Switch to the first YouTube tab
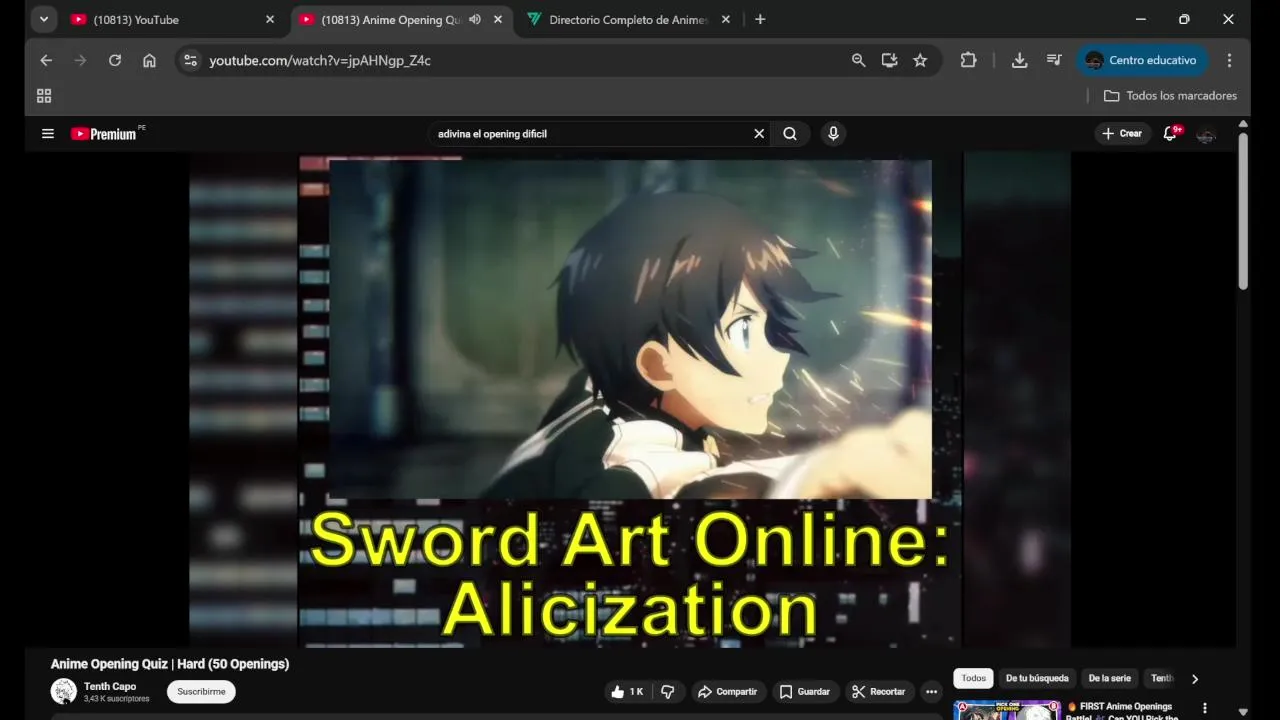Screen dimensions: 1280x720 coord(173,19)
